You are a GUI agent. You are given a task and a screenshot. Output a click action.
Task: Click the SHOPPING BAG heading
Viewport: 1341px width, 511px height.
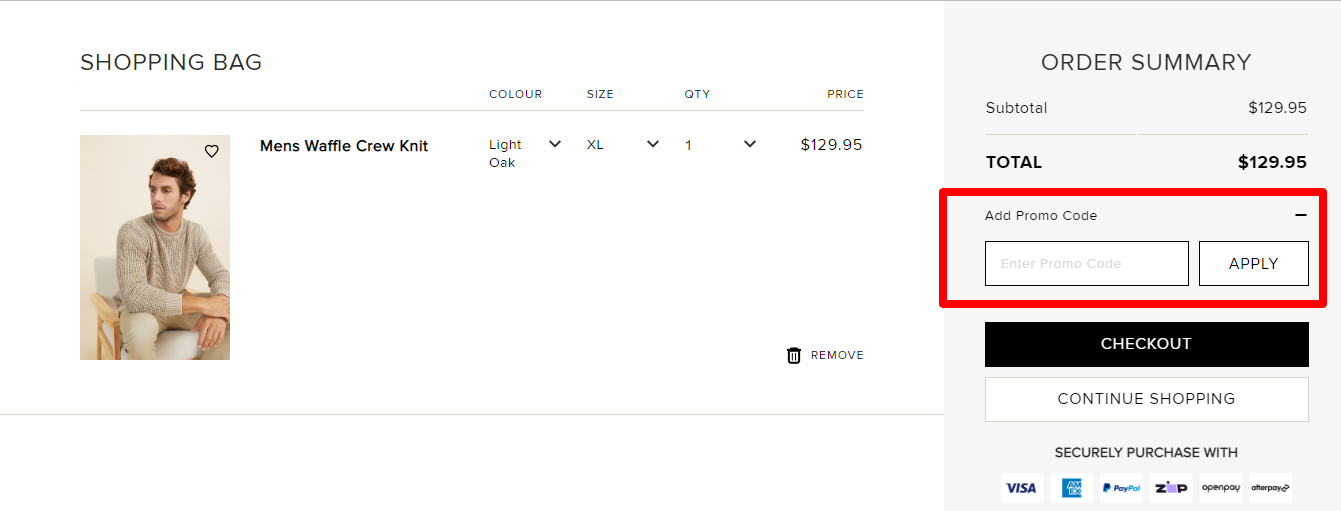171,62
